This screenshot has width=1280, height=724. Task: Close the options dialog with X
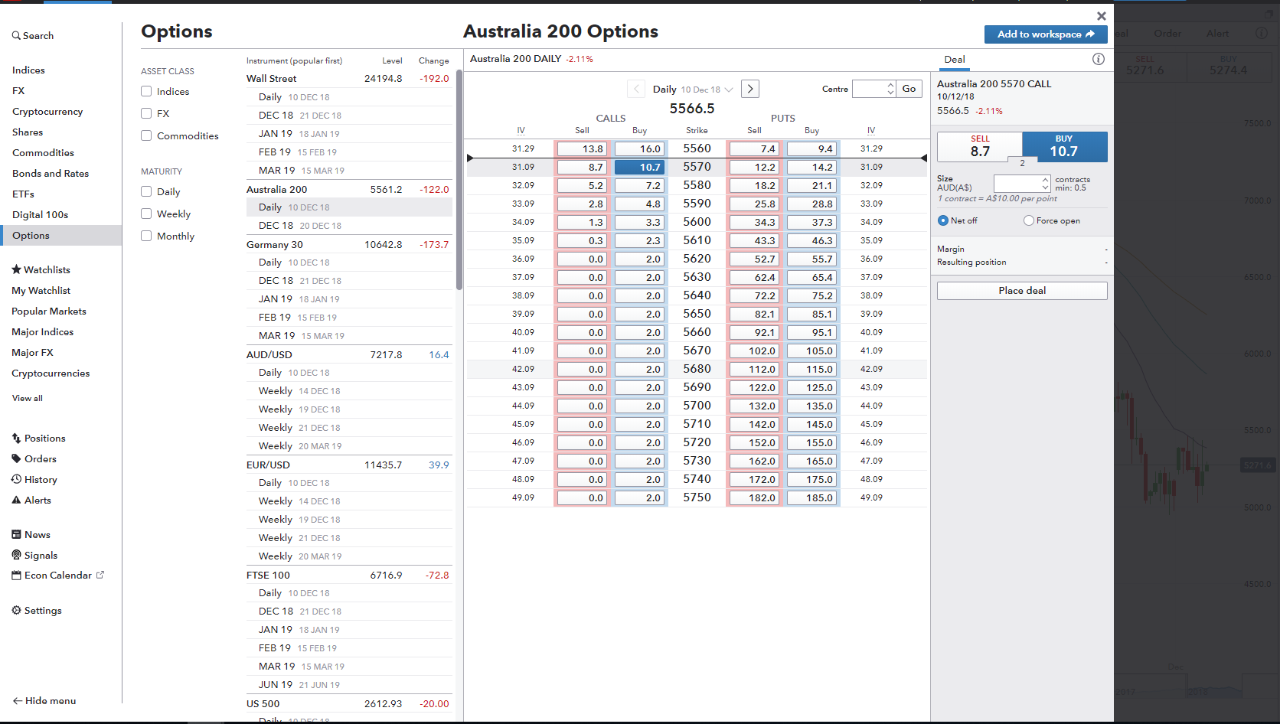click(1102, 16)
